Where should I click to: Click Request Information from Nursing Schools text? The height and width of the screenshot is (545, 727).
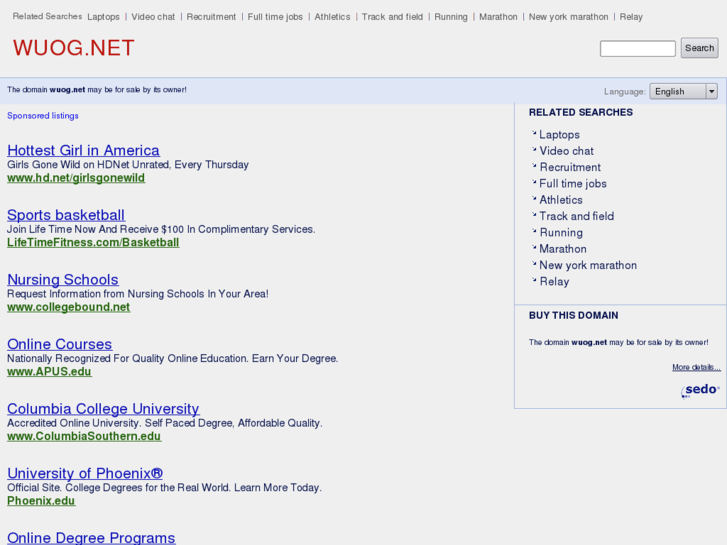point(138,294)
